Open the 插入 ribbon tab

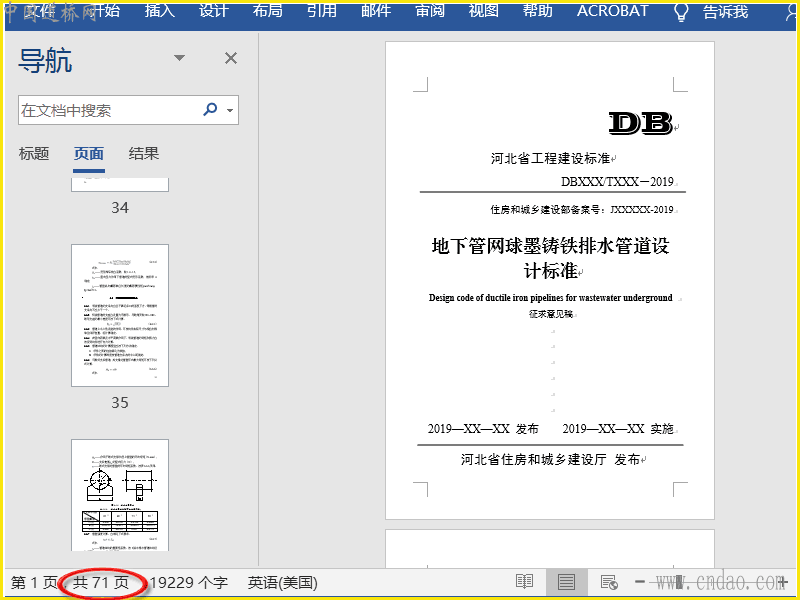point(160,11)
